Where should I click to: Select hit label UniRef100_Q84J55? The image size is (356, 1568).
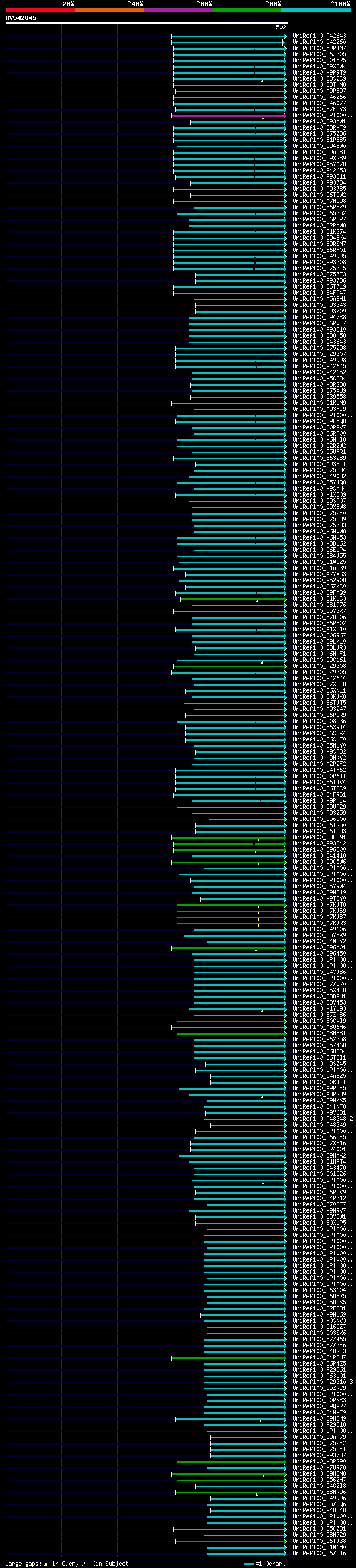pos(319,556)
